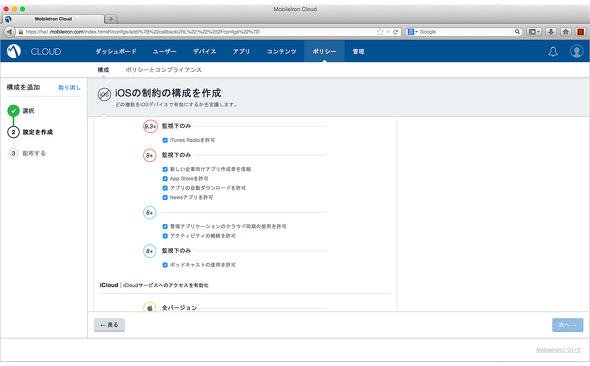This screenshot has height=366, width=590.
Task: Click the 取り消し cancel link
Action: (69, 87)
